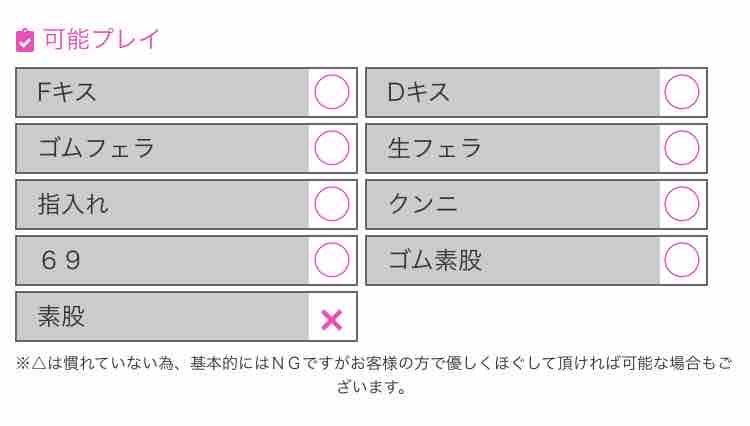This screenshot has width=750, height=426.
Task: Click the circle mark in the 生フェラ row
Action: click(682, 148)
